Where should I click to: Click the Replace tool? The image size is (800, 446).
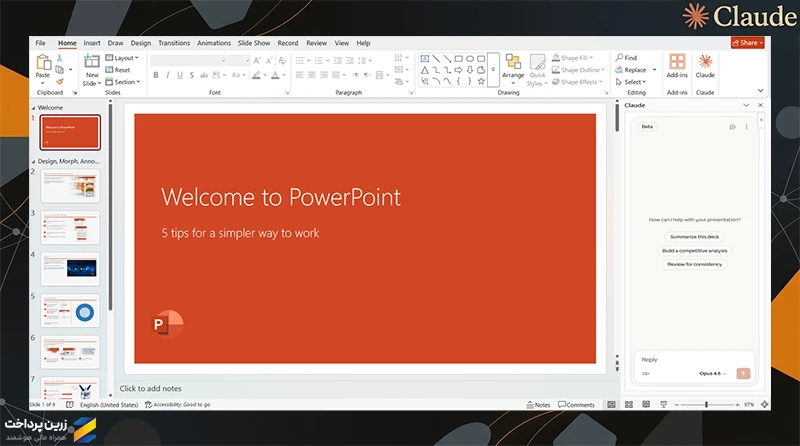pos(631,70)
